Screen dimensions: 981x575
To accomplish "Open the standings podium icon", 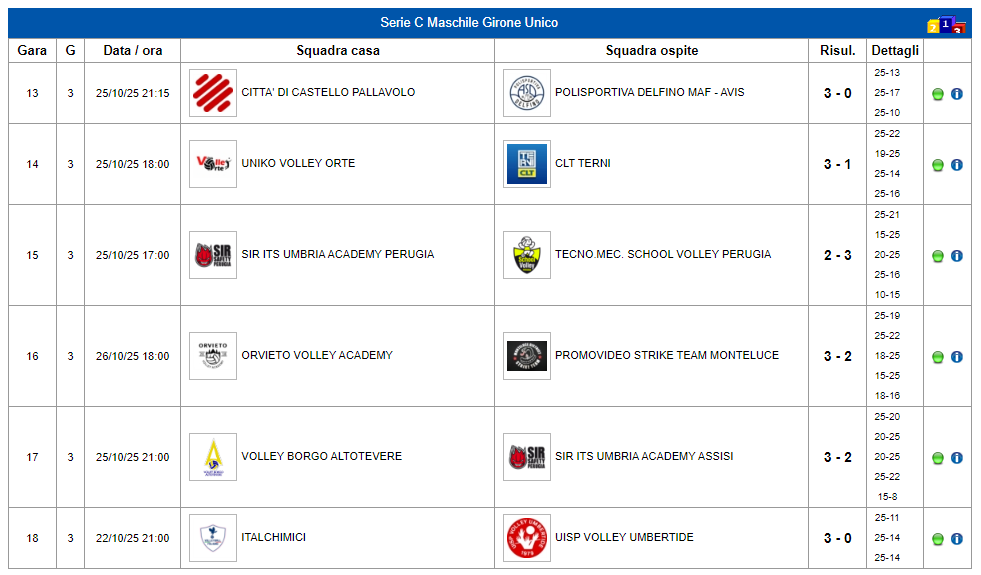I will [x=946, y=25].
